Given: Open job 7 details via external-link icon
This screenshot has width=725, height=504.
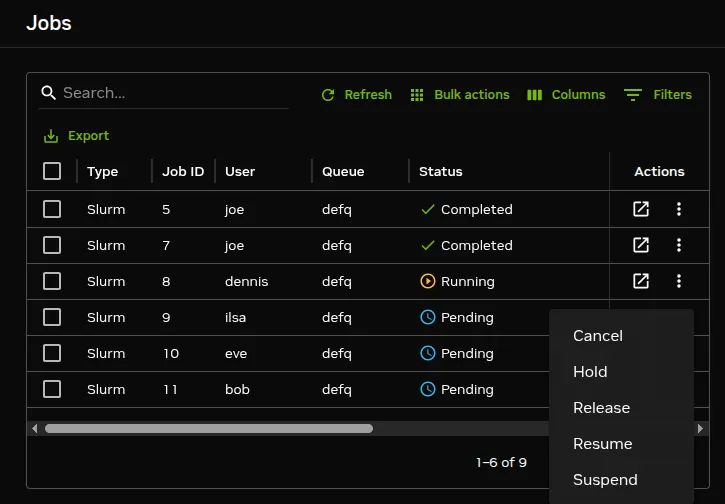Looking at the screenshot, I should pos(641,245).
